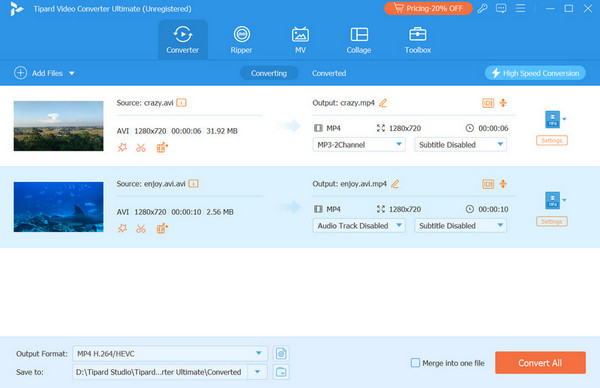Viewport: 600px width, 388px height.
Task: Click Output: enjoy.avi.mp4 file name
Action: click(349, 184)
